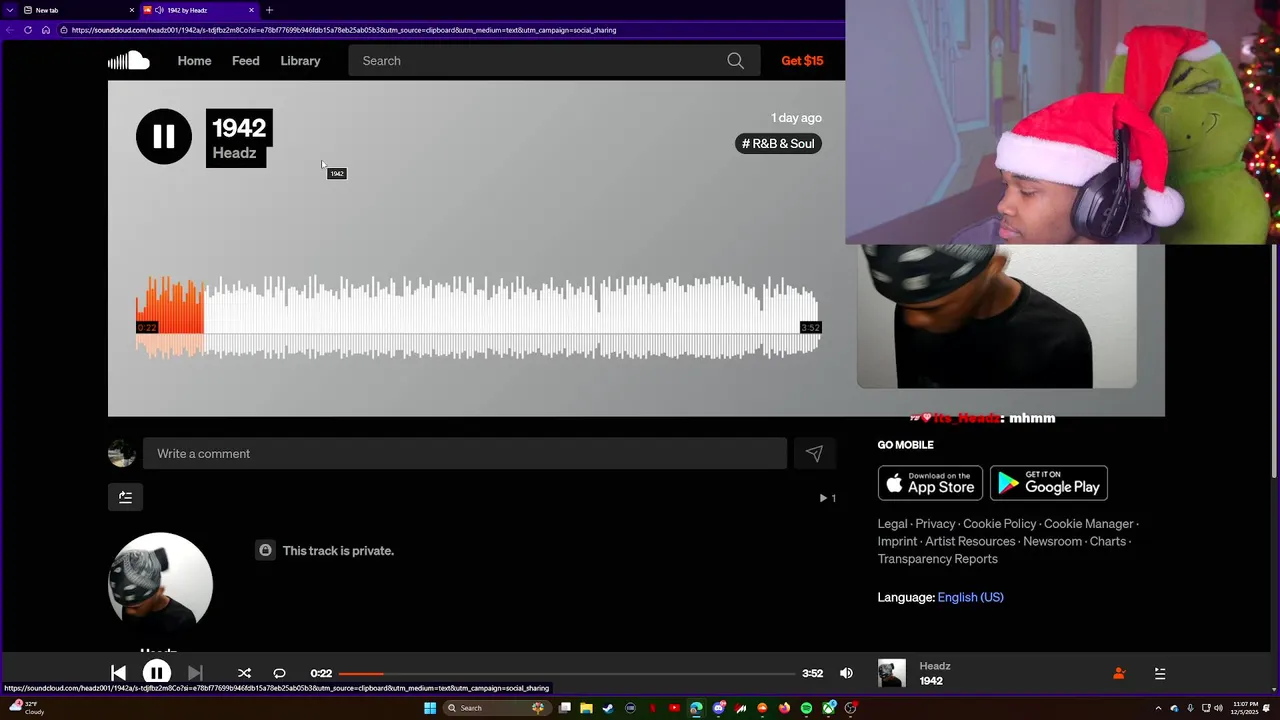Click the 1942 track title

239,128
